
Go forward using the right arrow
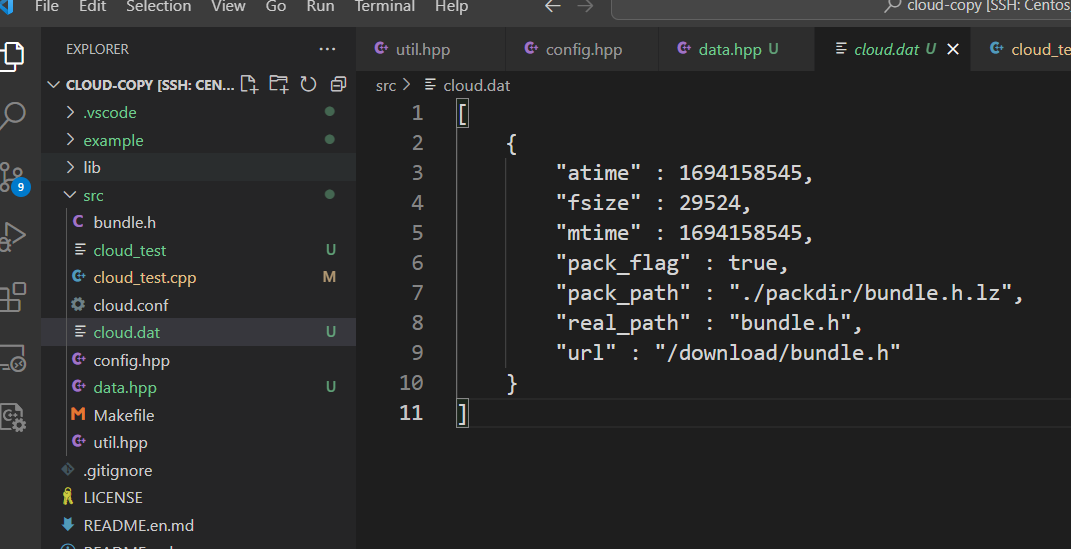[x=585, y=7]
